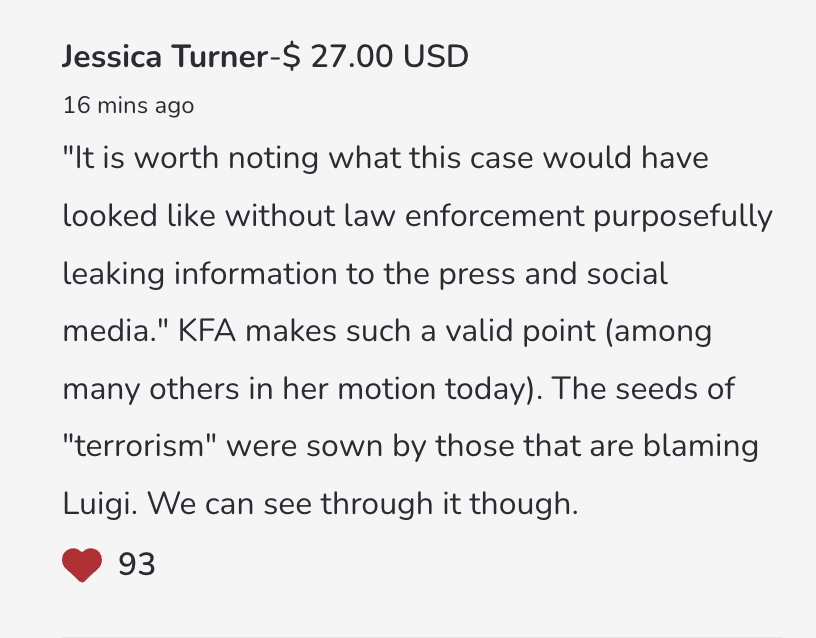The width and height of the screenshot is (816, 638).
Task: Click the name "Luigi" in the last line
Action: (x=100, y=505)
